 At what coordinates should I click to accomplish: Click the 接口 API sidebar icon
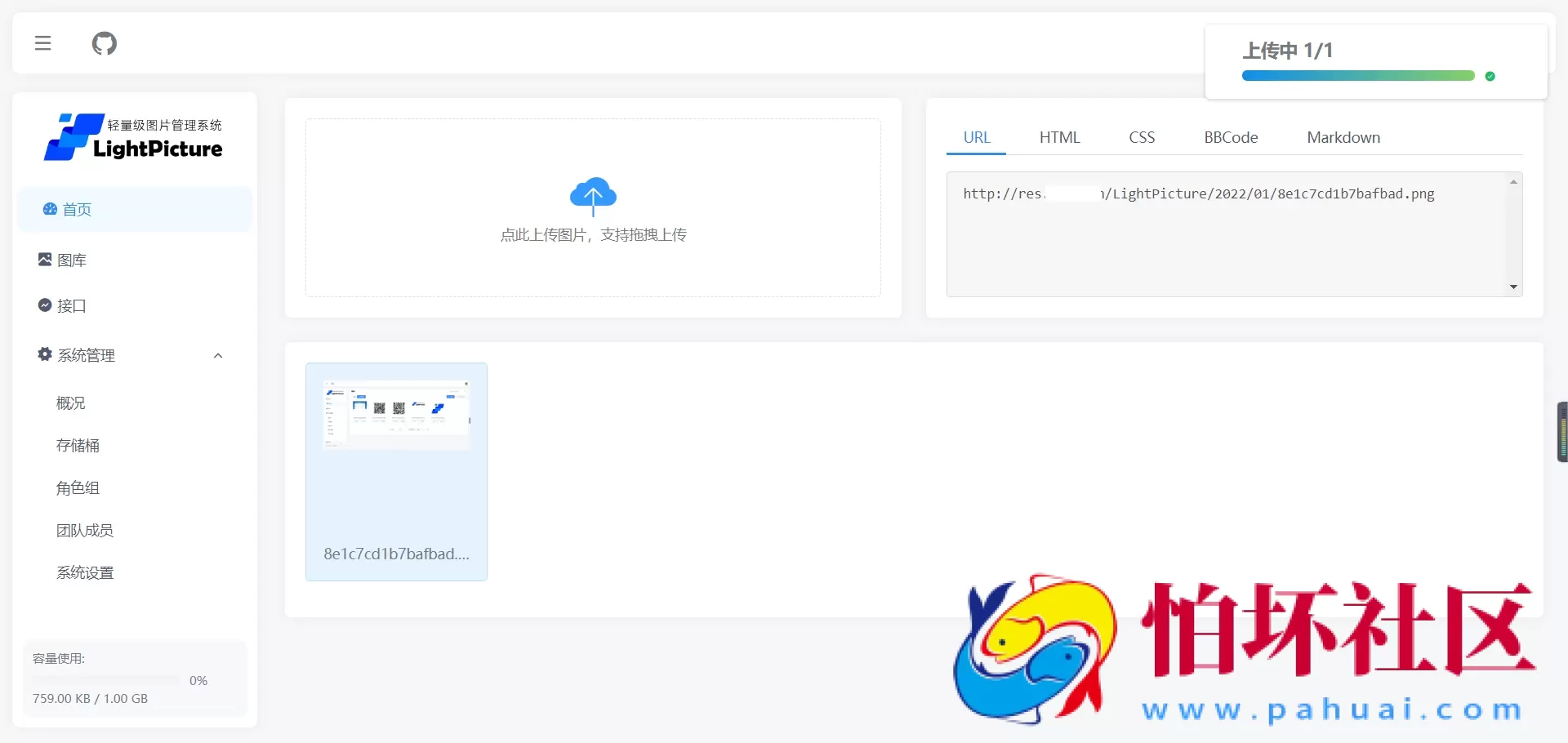tap(45, 305)
